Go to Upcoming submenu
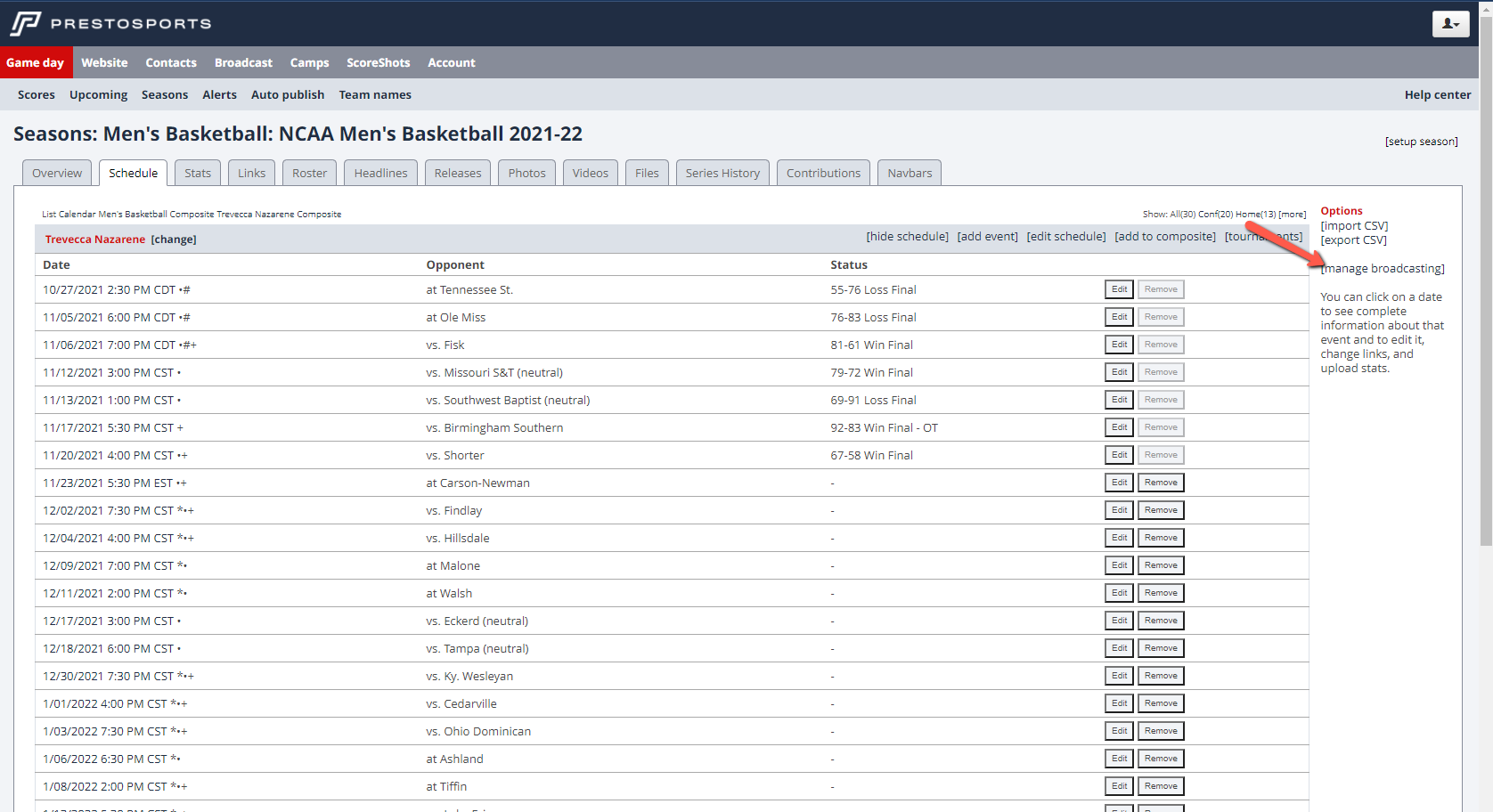The height and width of the screenshot is (812, 1493). (x=98, y=94)
